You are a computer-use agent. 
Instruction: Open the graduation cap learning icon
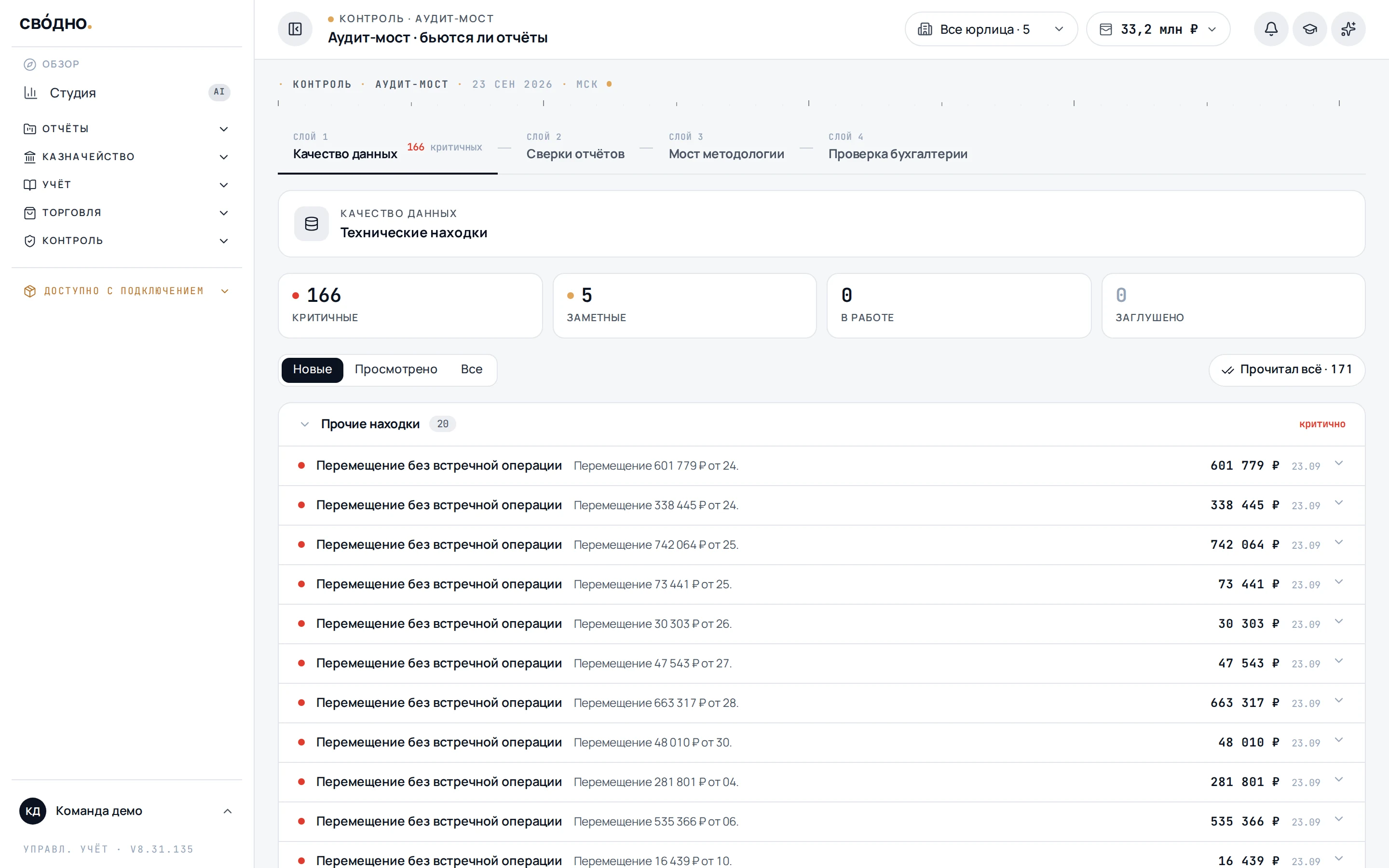pos(1309,29)
